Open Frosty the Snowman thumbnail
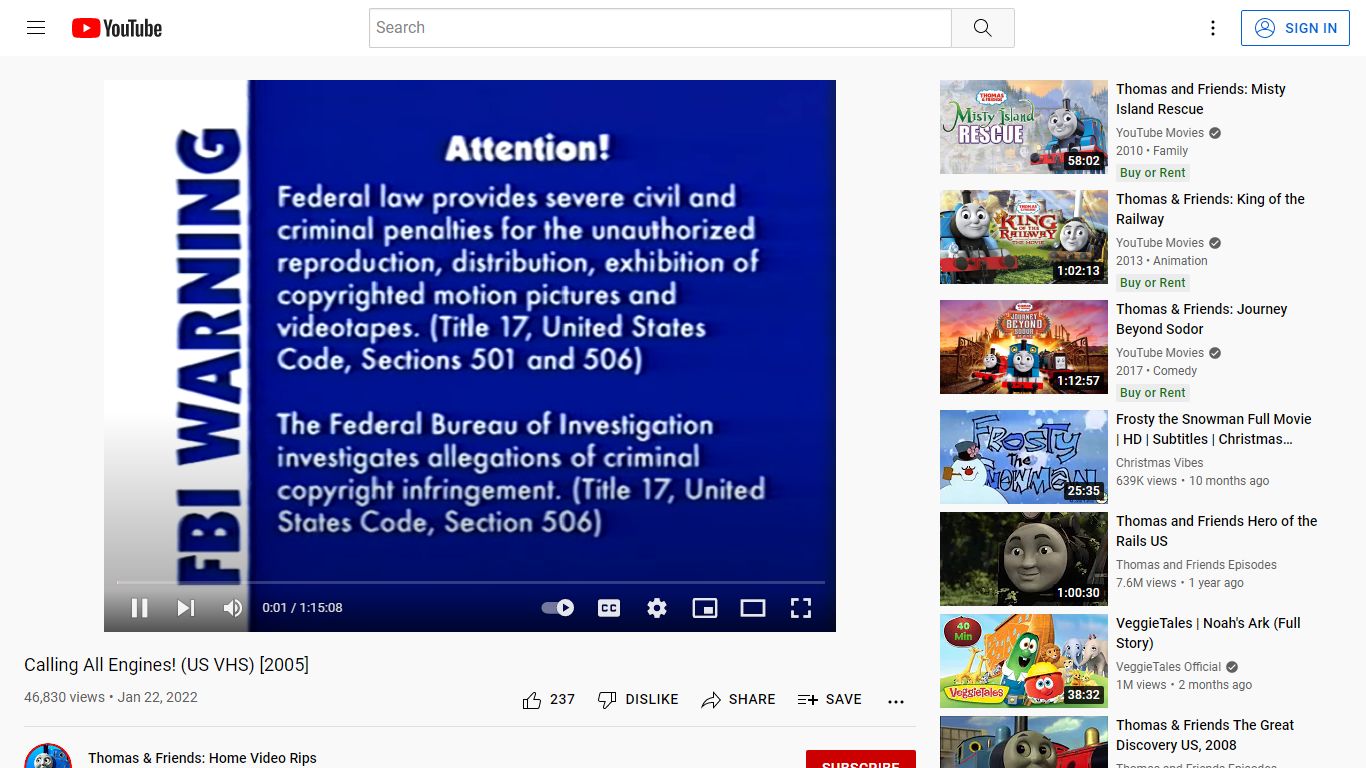This screenshot has height=768, width=1366. pyautogui.click(x=1024, y=457)
